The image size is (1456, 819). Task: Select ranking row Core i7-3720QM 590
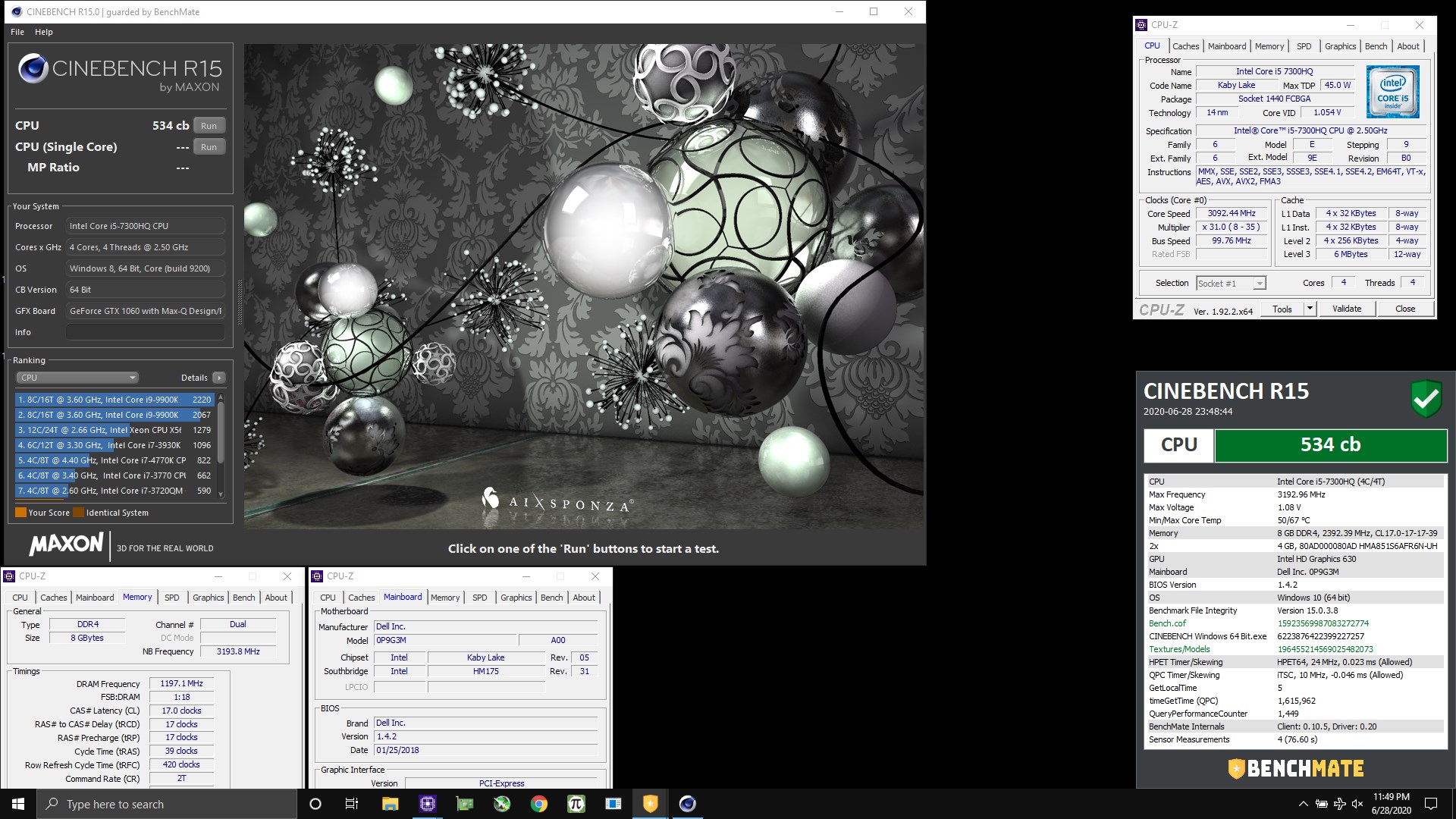coord(115,491)
